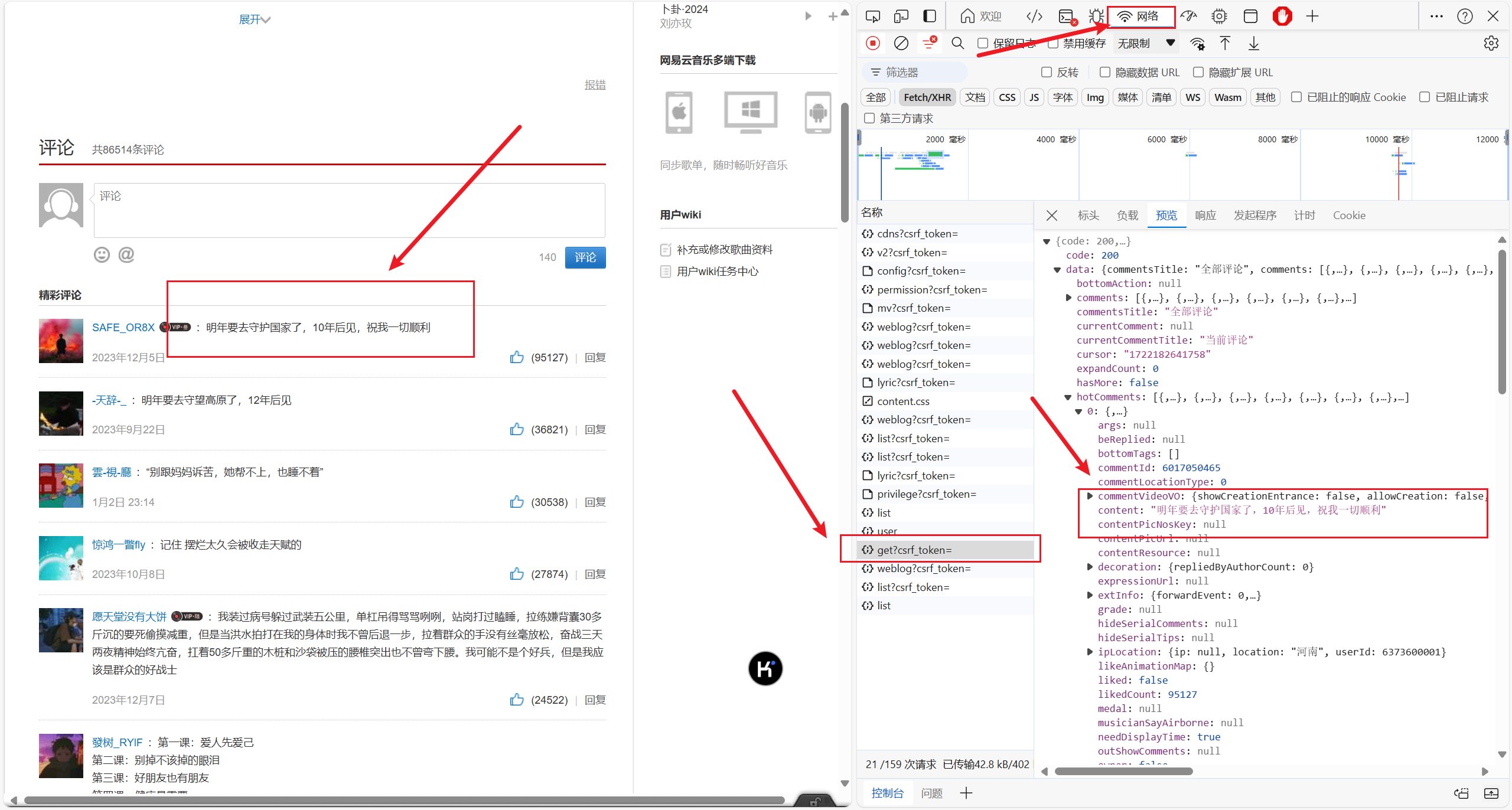Viewport: 1512px width, 810px height.
Task: Open network search magnifier
Action: [x=958, y=43]
